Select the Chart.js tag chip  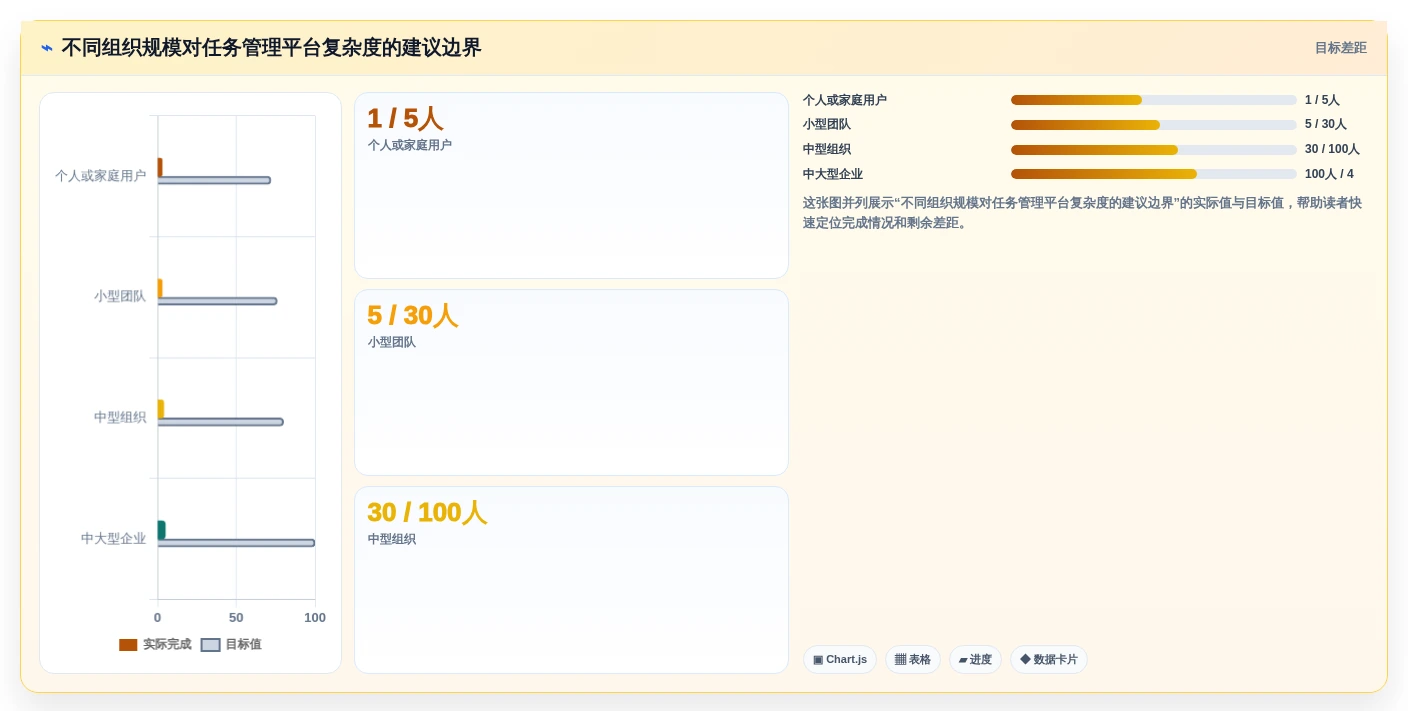840,660
